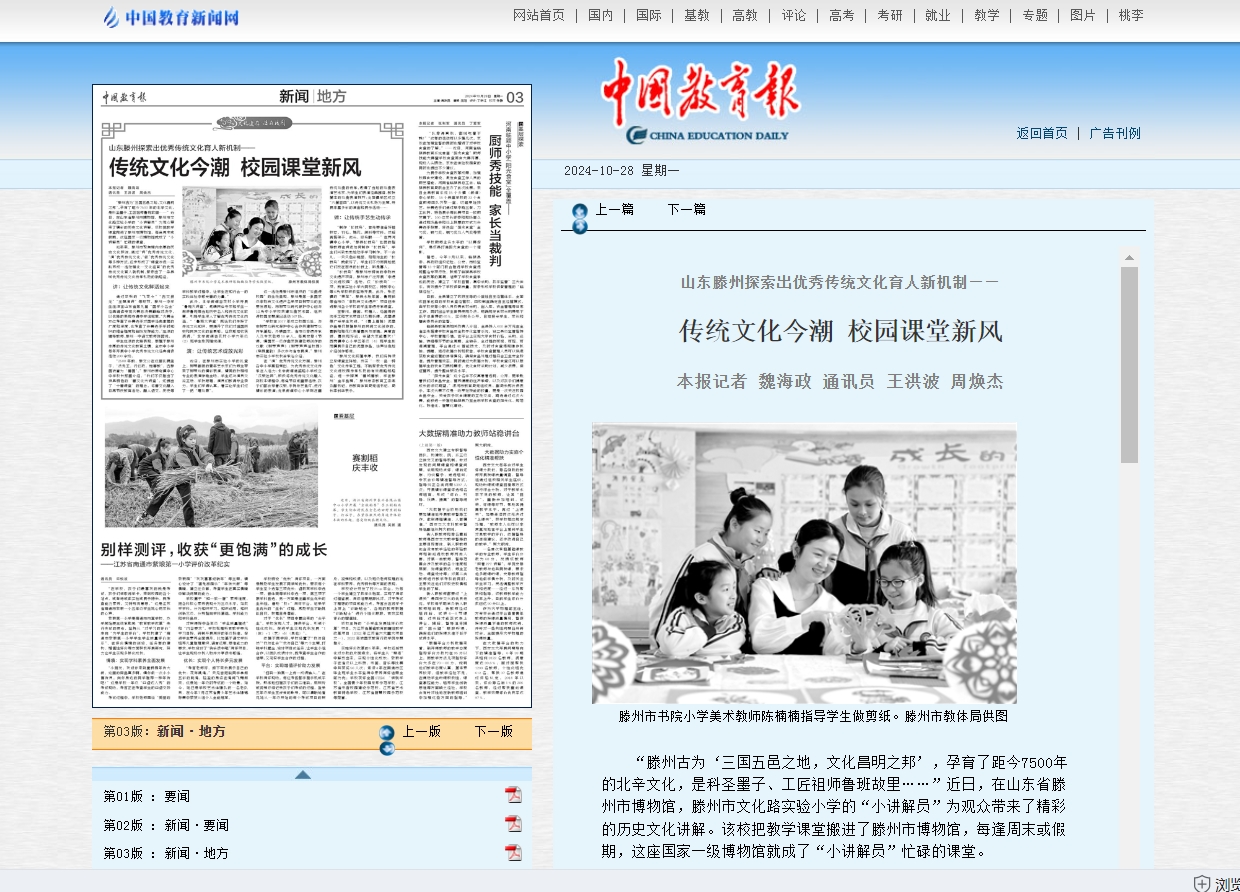Open the 国际 navigation item

pos(649,15)
